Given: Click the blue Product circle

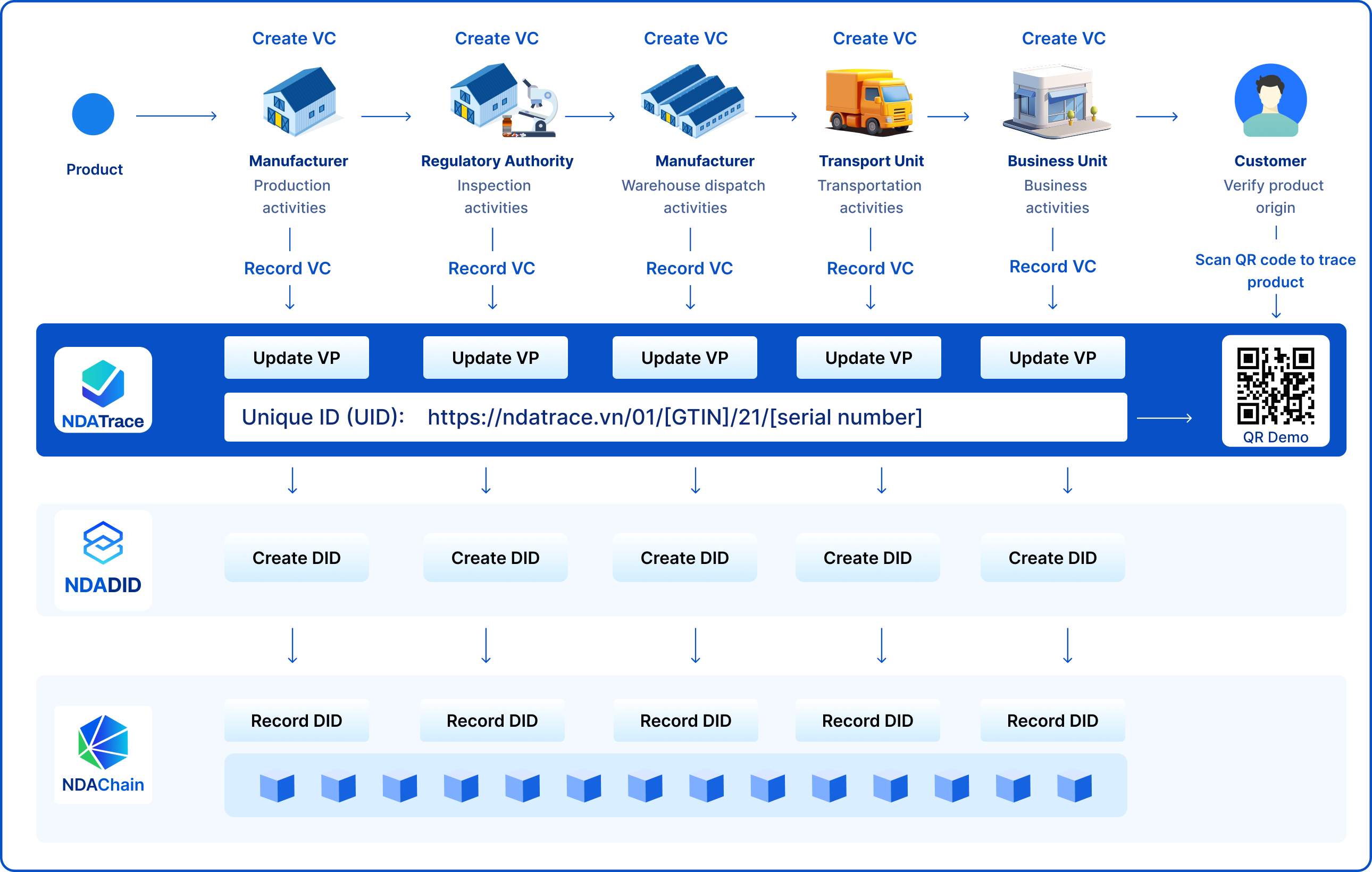Looking at the screenshot, I should click(93, 114).
